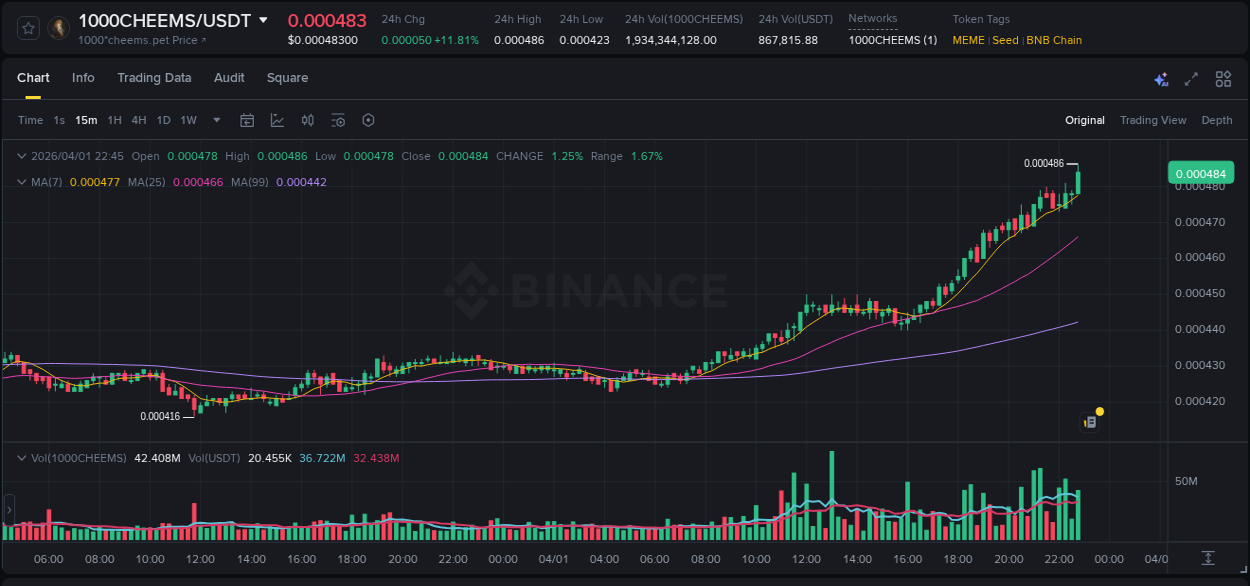Open the widgets layout grid icon
This screenshot has height=586, width=1250.
(1223, 78)
